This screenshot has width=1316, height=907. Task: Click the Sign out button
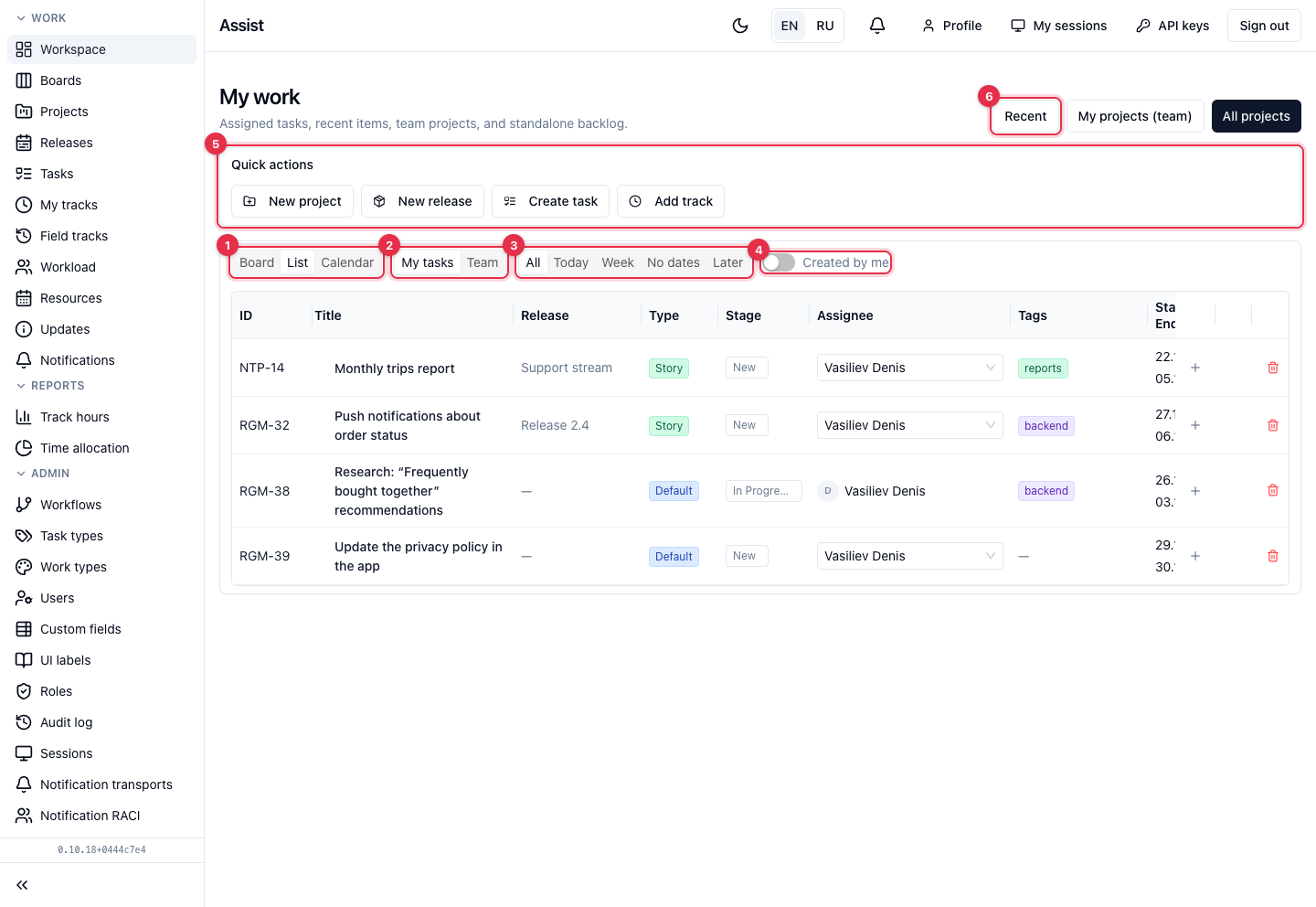(1264, 26)
